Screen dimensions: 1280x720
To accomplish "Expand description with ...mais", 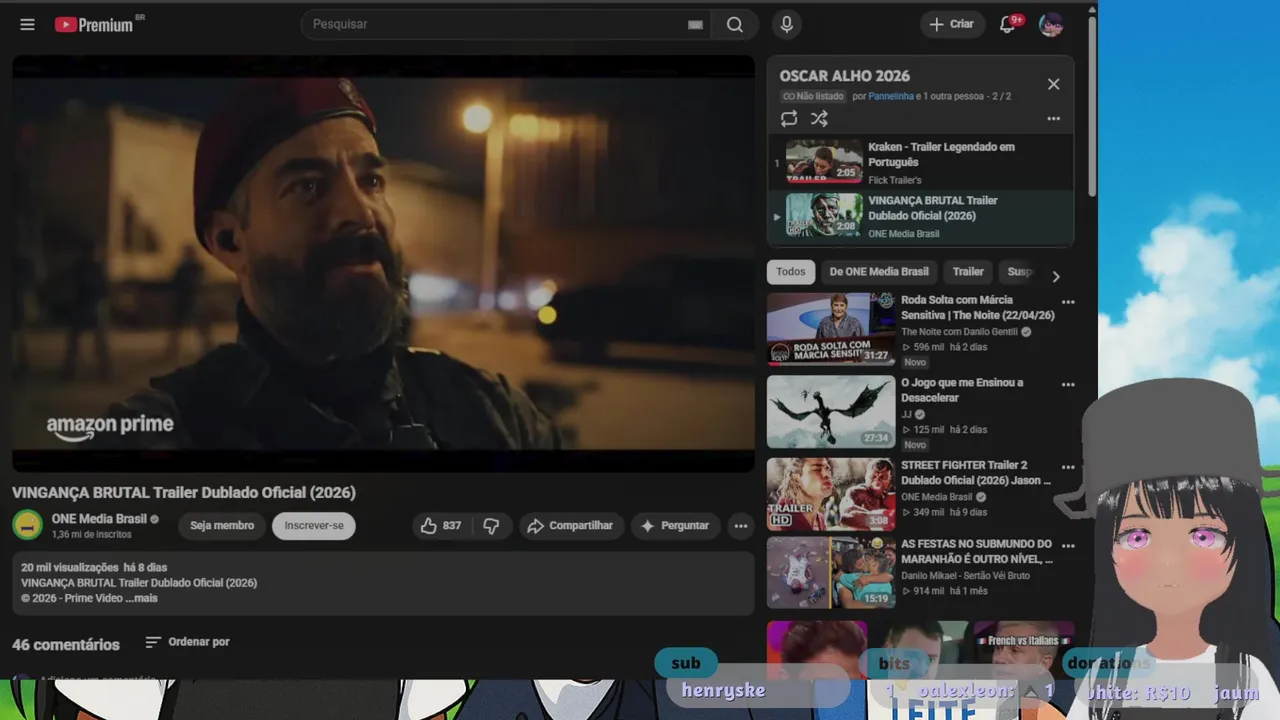I will coord(141,598).
